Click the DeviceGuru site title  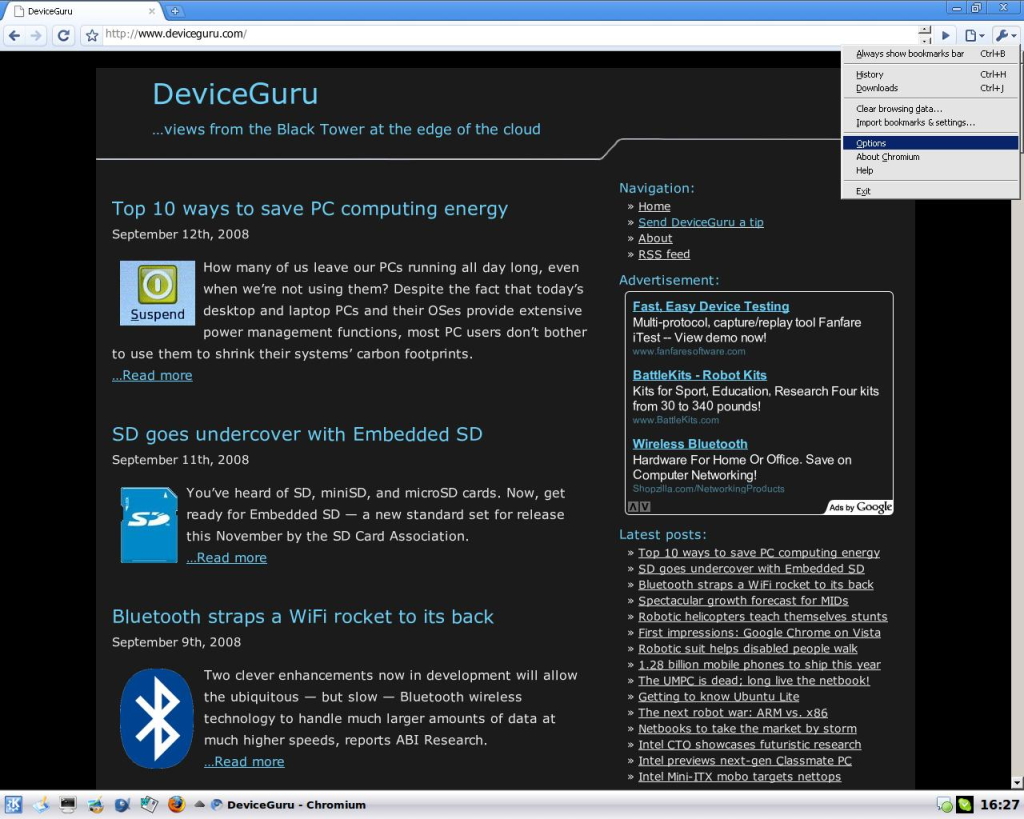click(x=235, y=94)
